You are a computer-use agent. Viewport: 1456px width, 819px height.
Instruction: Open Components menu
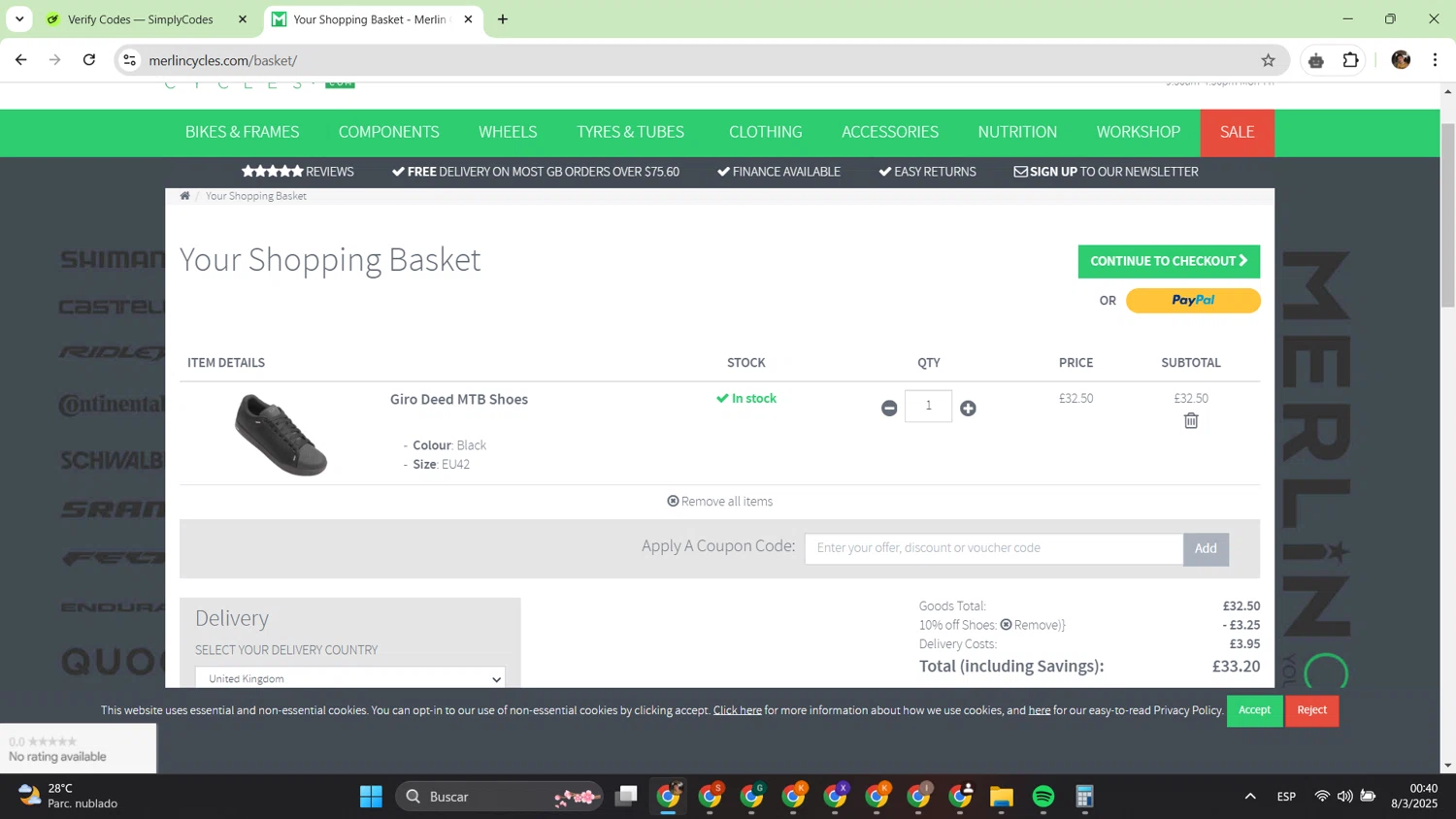point(389,132)
